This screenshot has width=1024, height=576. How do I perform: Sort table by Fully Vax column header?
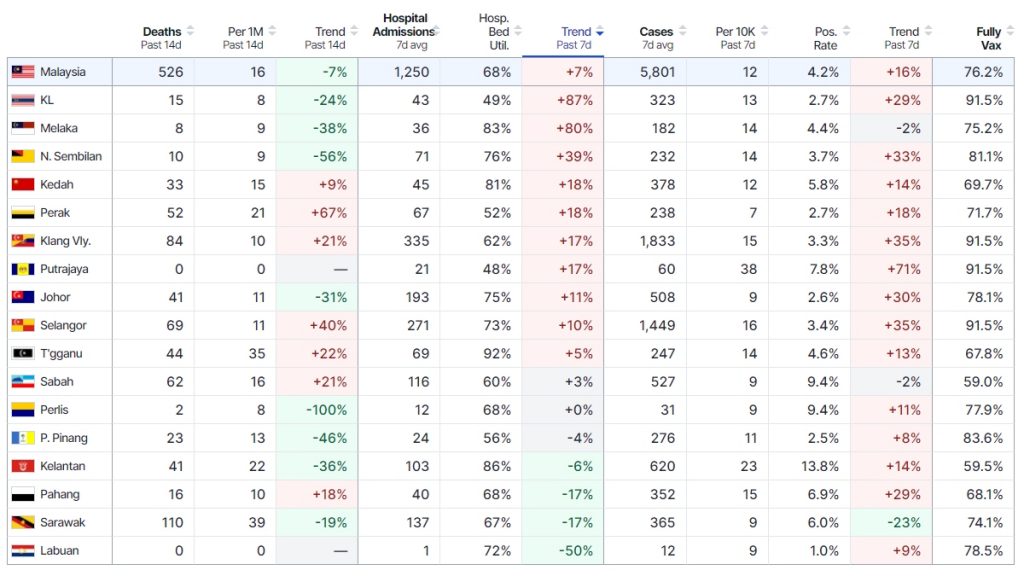(988, 38)
